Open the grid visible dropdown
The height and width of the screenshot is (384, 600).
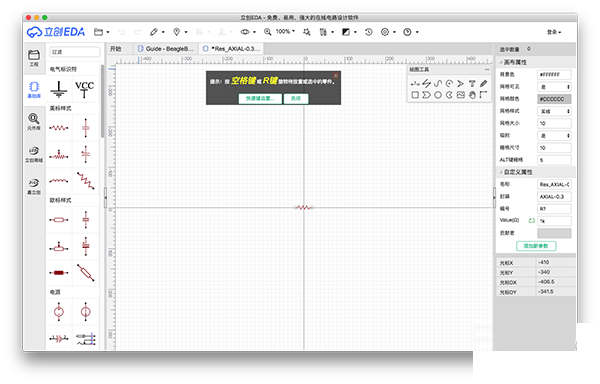click(554, 87)
